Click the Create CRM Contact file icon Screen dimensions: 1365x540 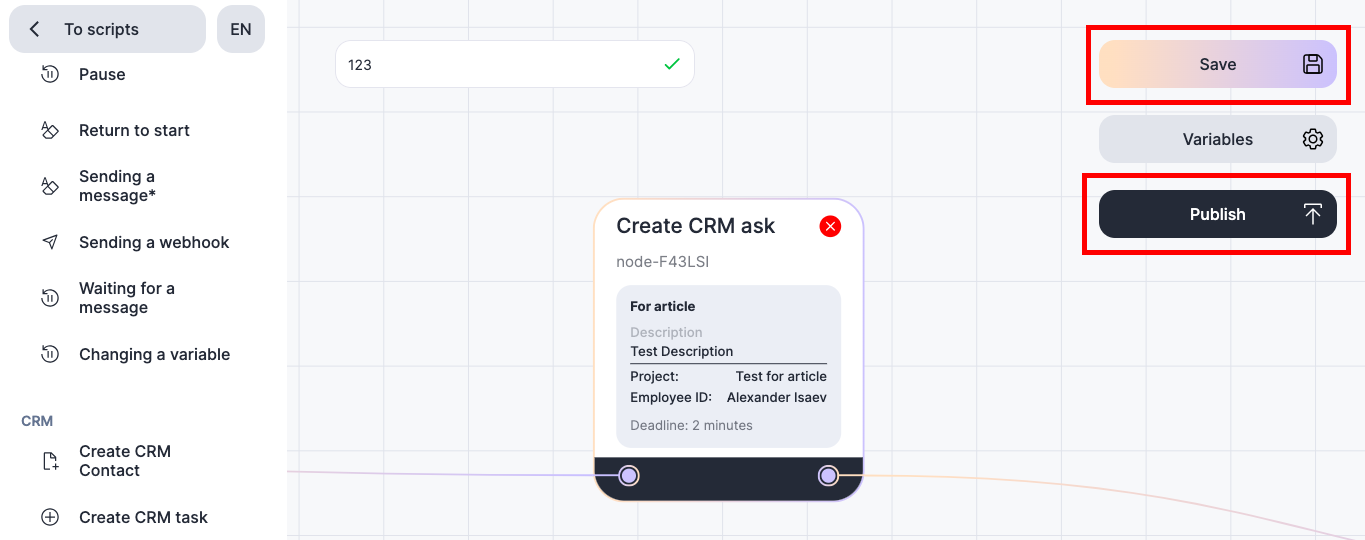coord(50,461)
